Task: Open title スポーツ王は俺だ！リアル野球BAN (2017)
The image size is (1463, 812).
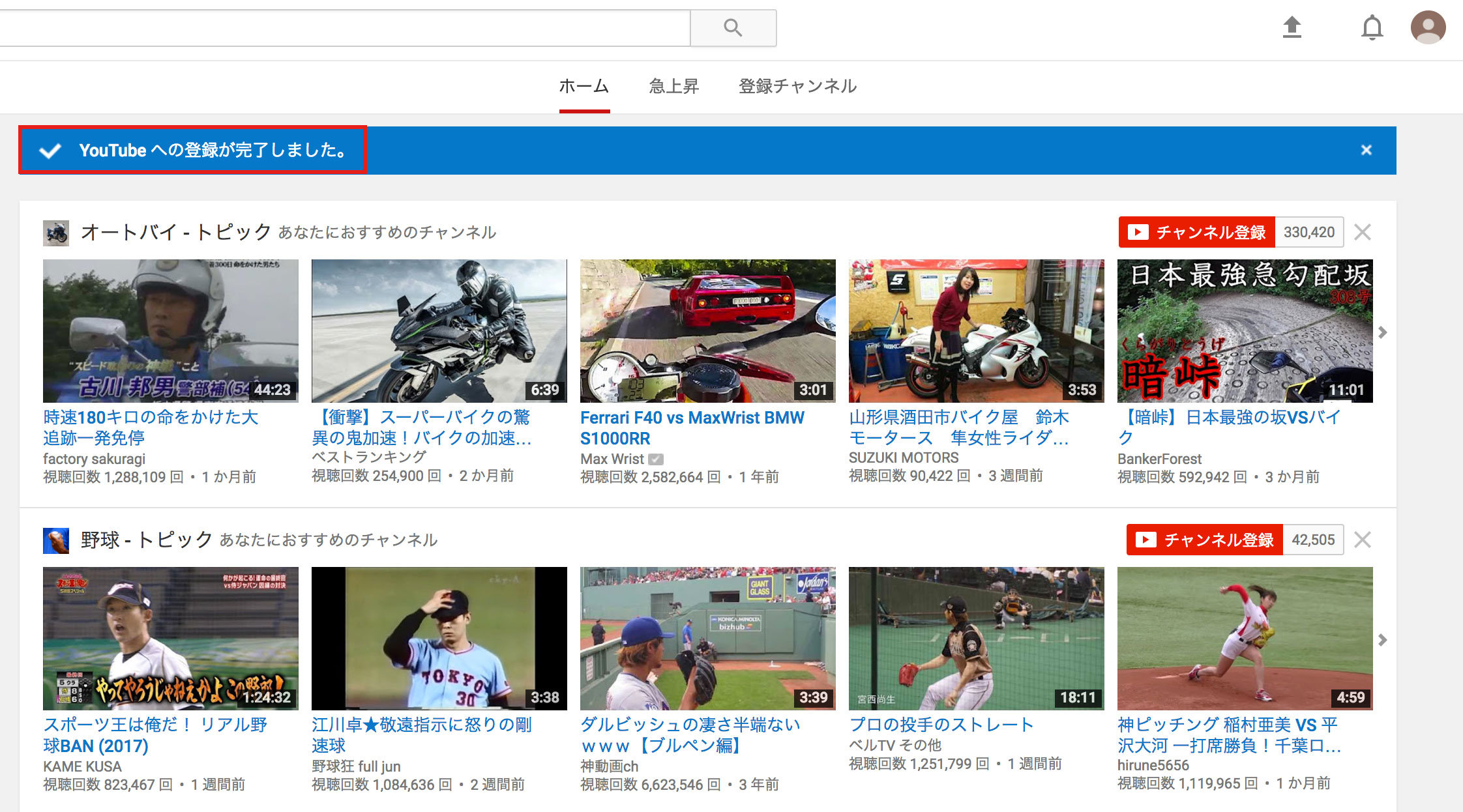Action: [x=155, y=735]
